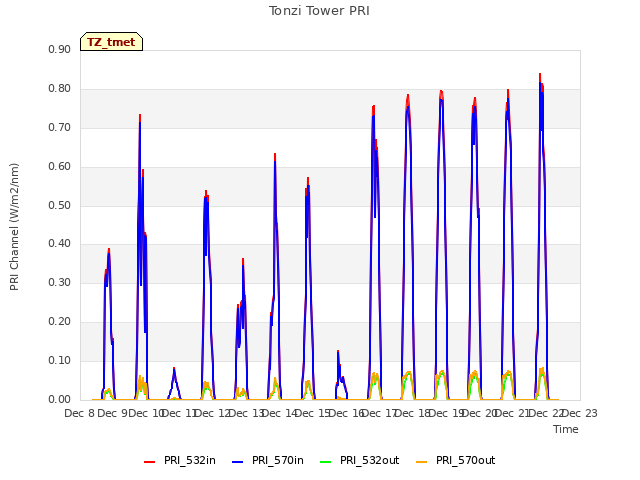This screenshot has height=480, width=640.
Task: Click the PRI_532out legend entry
Action: pos(360,460)
